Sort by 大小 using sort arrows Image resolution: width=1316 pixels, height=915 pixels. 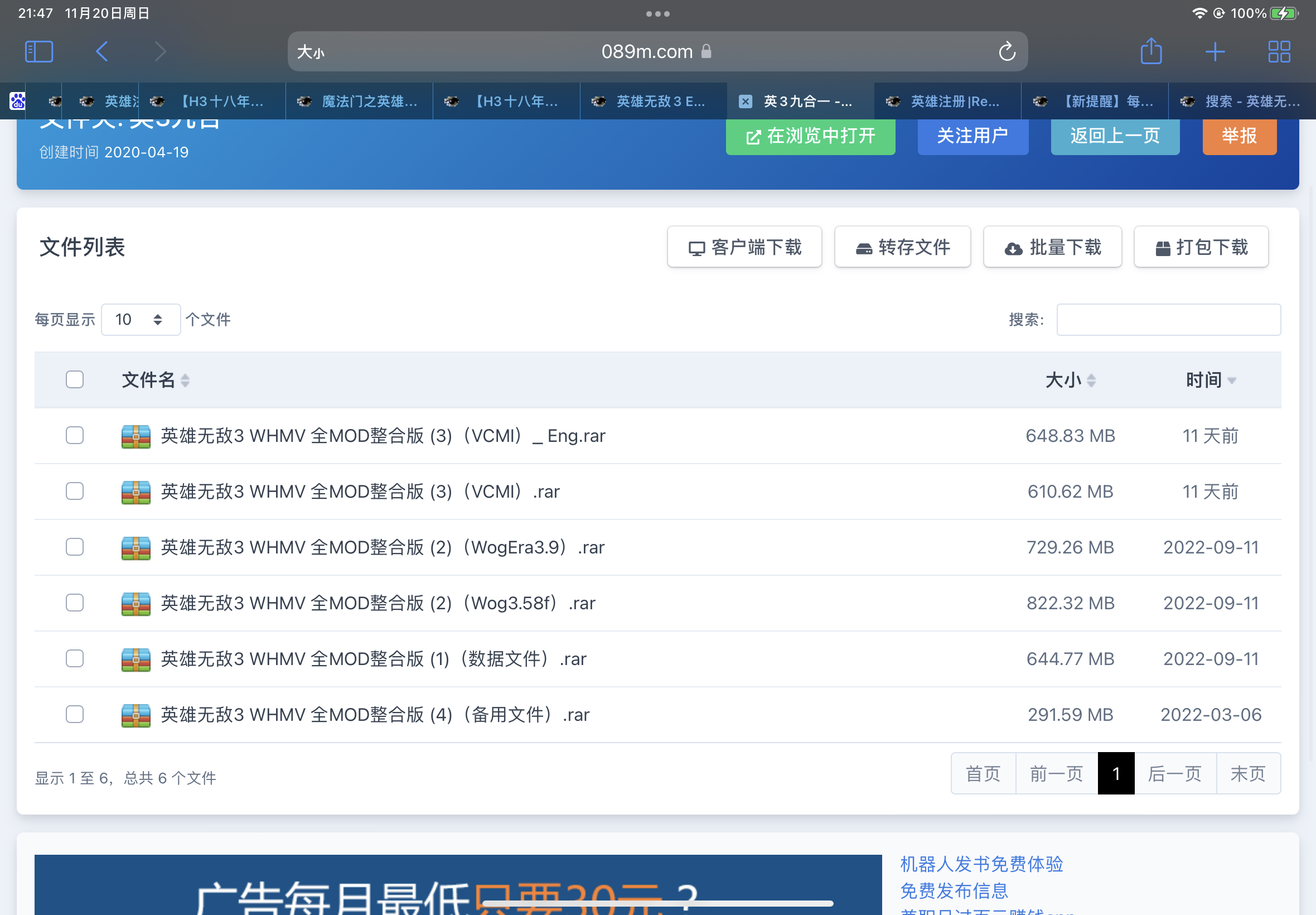(x=1091, y=380)
